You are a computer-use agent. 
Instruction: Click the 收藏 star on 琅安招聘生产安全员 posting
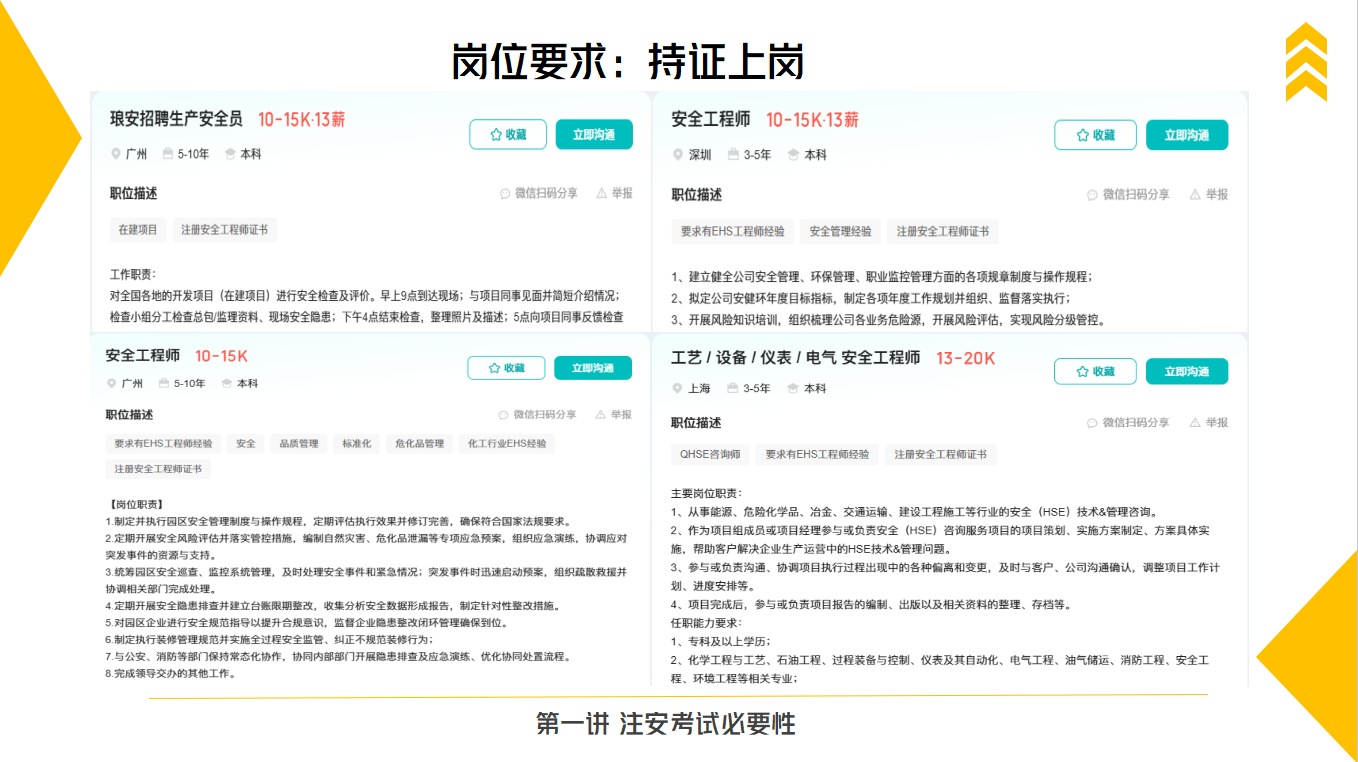508,134
